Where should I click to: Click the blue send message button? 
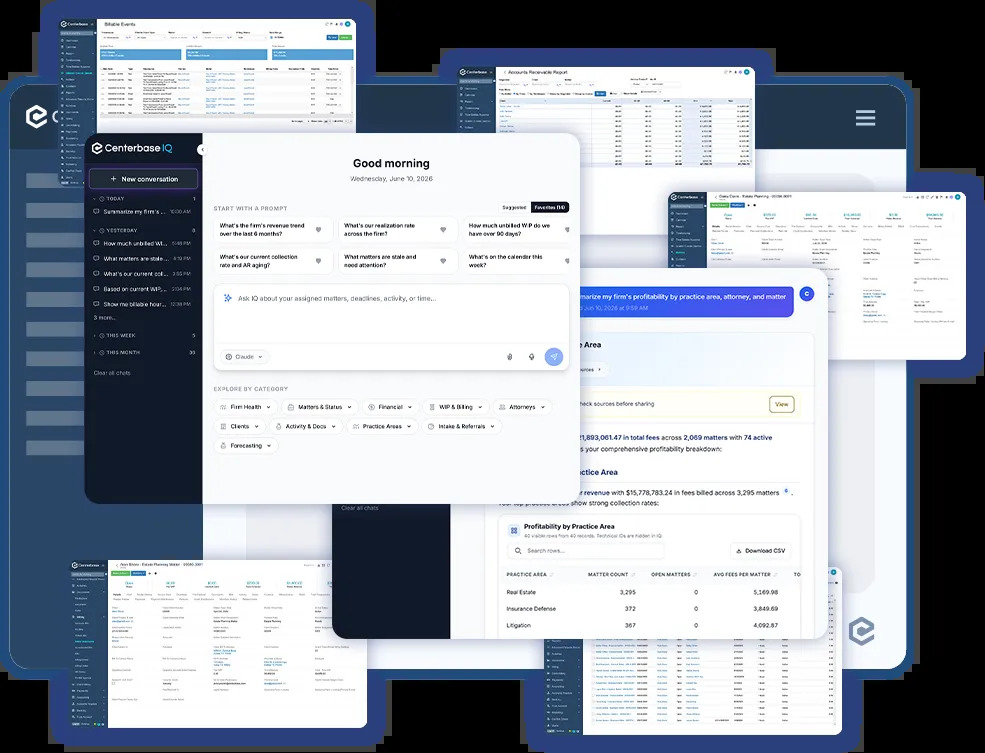(x=553, y=357)
